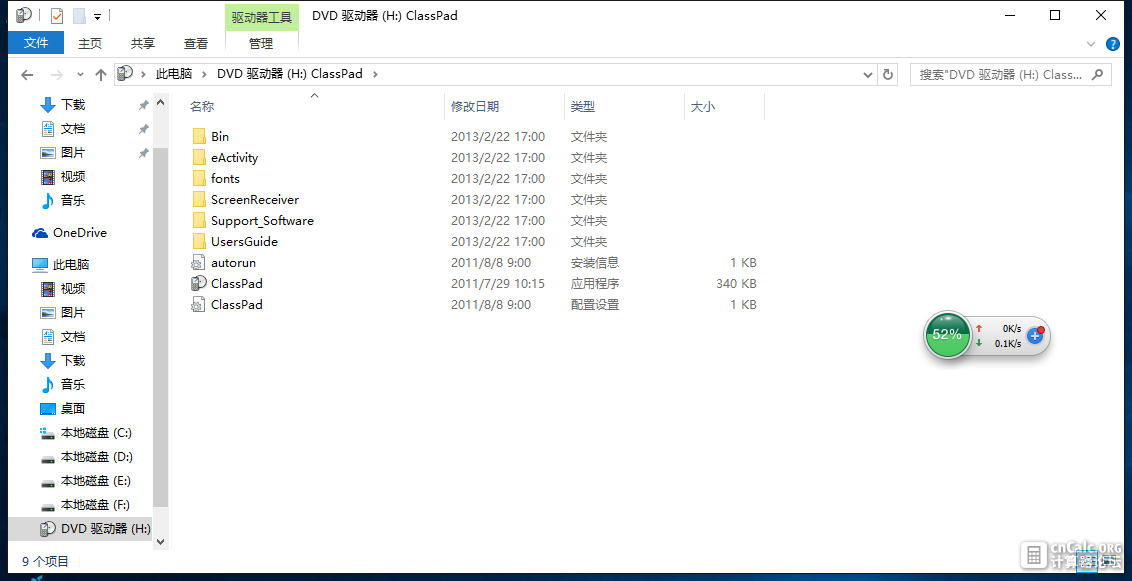Expand the ribbon chevron

point(1091,44)
